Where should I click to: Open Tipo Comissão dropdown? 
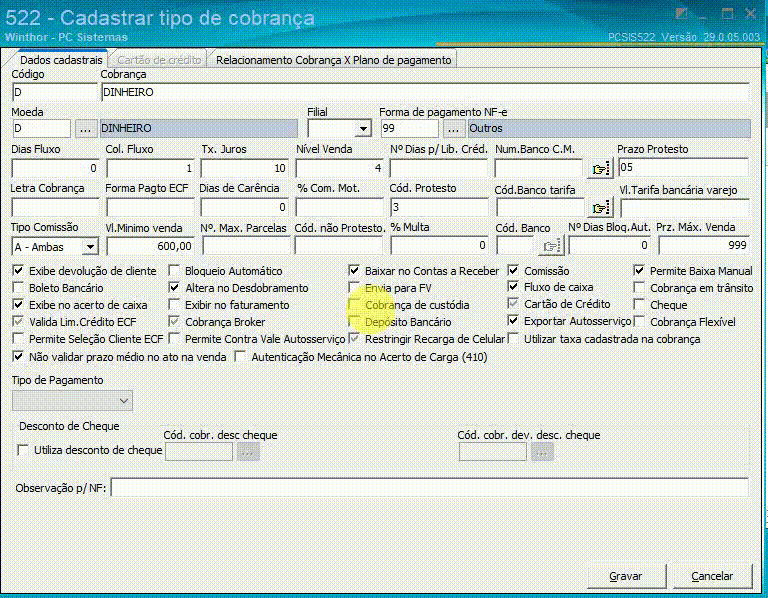90,246
